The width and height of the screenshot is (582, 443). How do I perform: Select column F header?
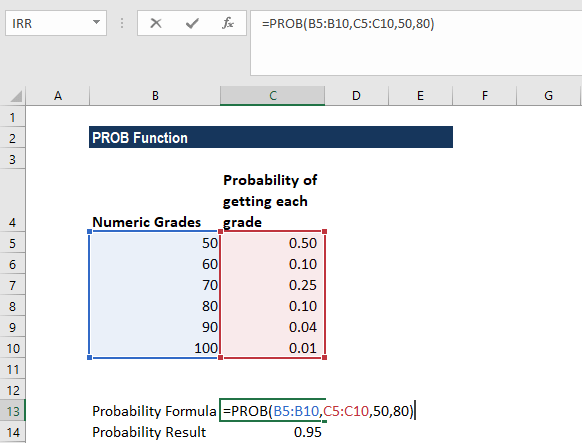[x=484, y=96]
